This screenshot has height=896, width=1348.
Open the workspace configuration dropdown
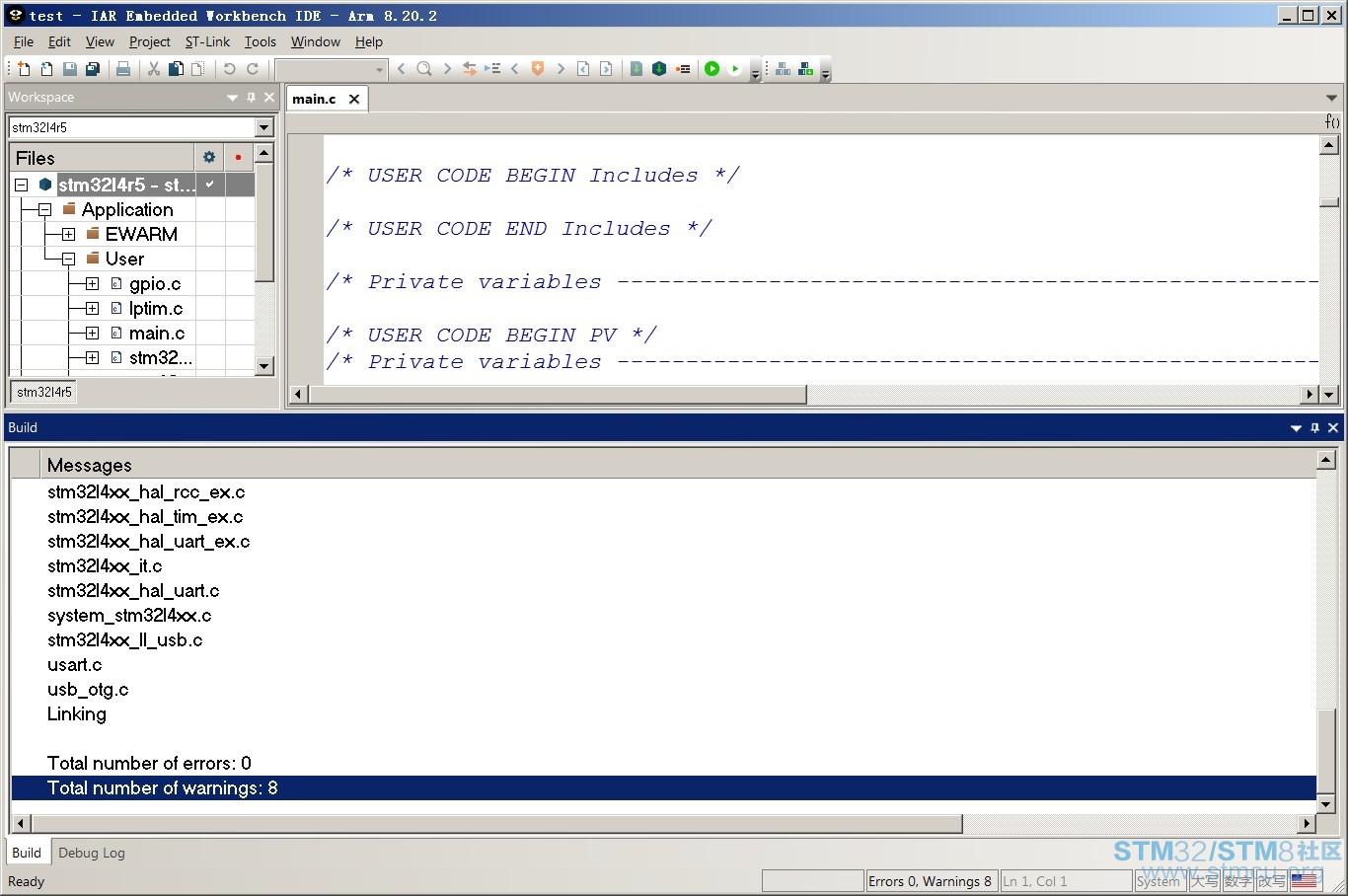263,127
